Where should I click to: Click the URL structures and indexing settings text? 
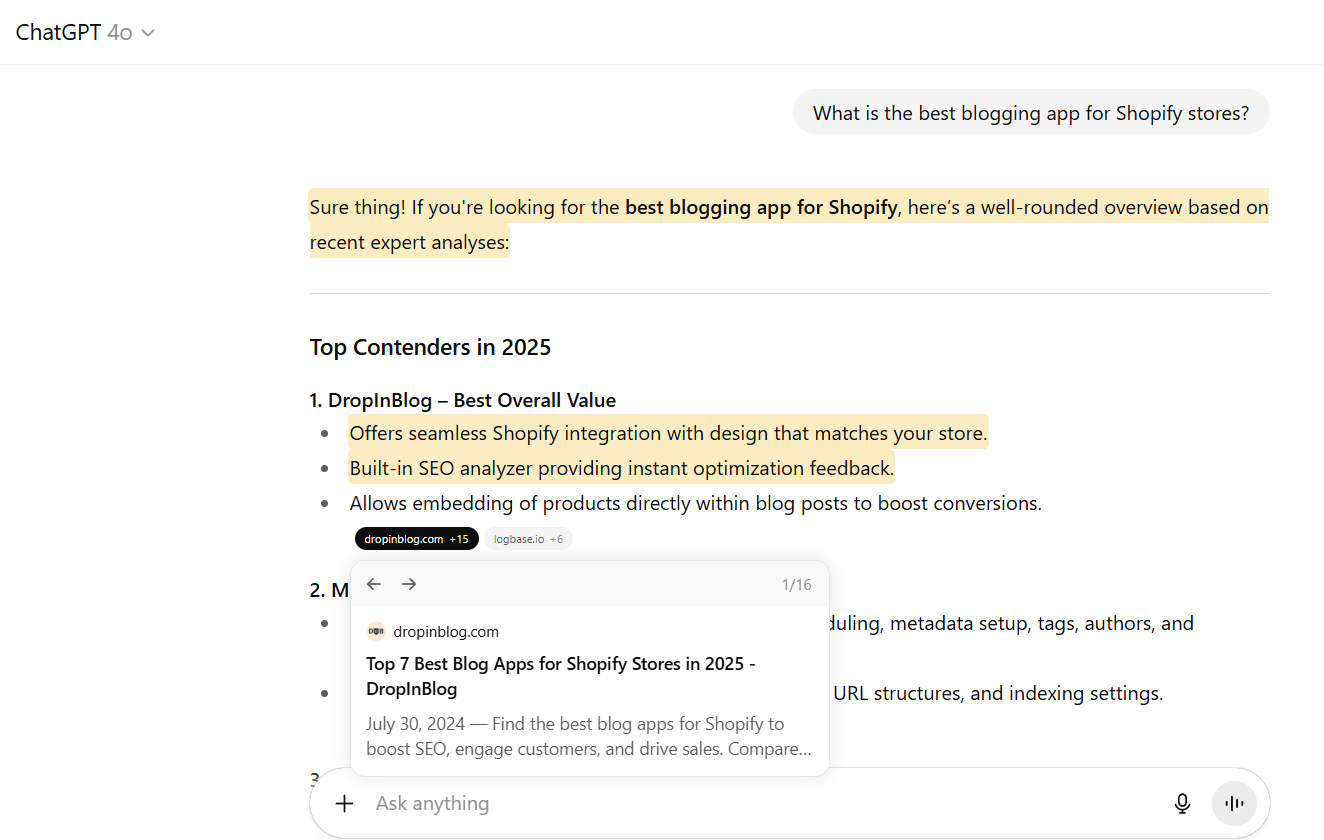pos(998,693)
